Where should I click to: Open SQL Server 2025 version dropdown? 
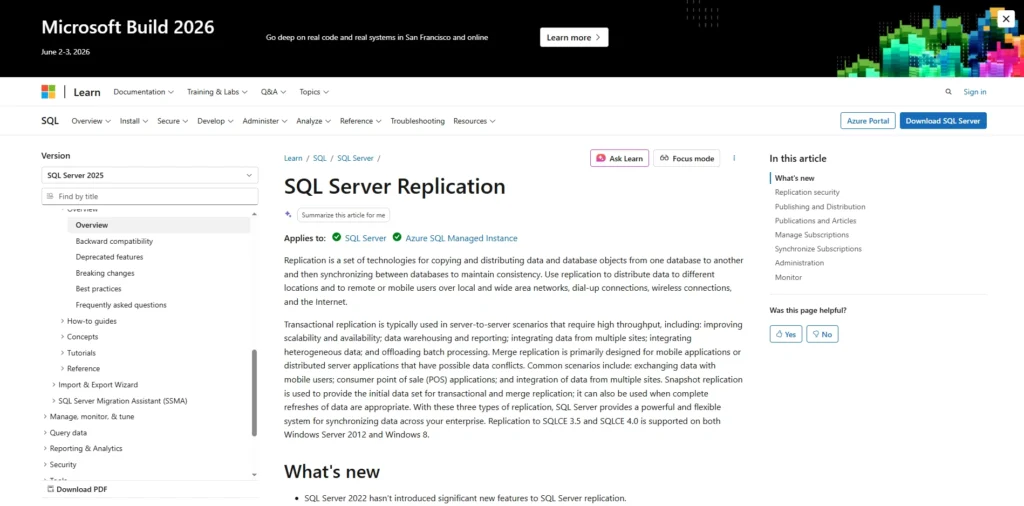pos(150,175)
